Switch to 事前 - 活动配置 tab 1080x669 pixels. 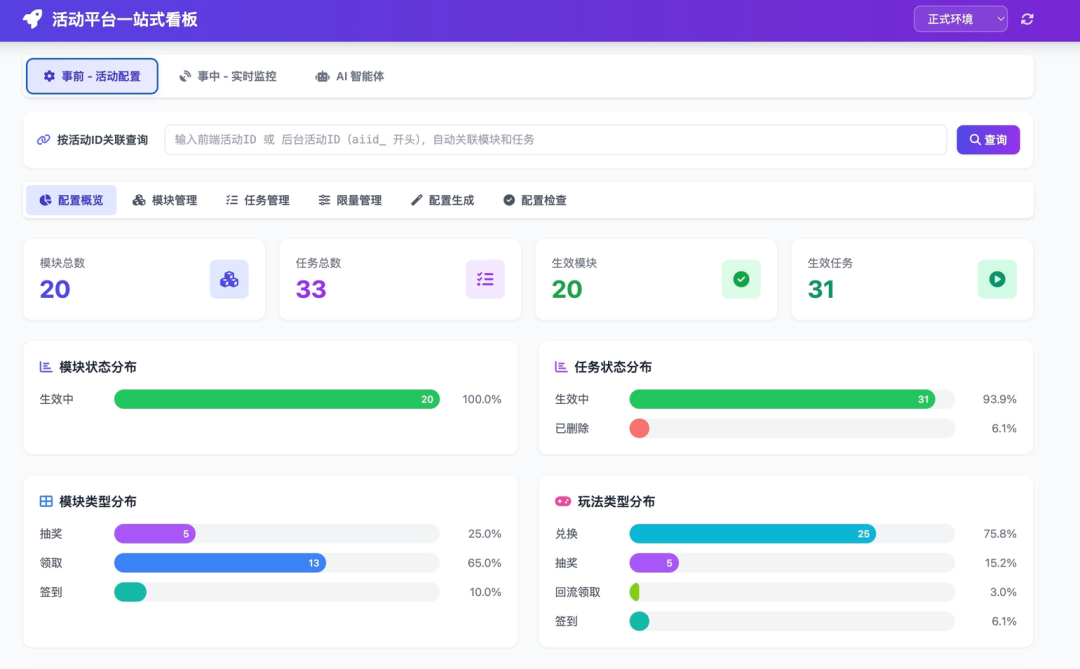pos(92,76)
